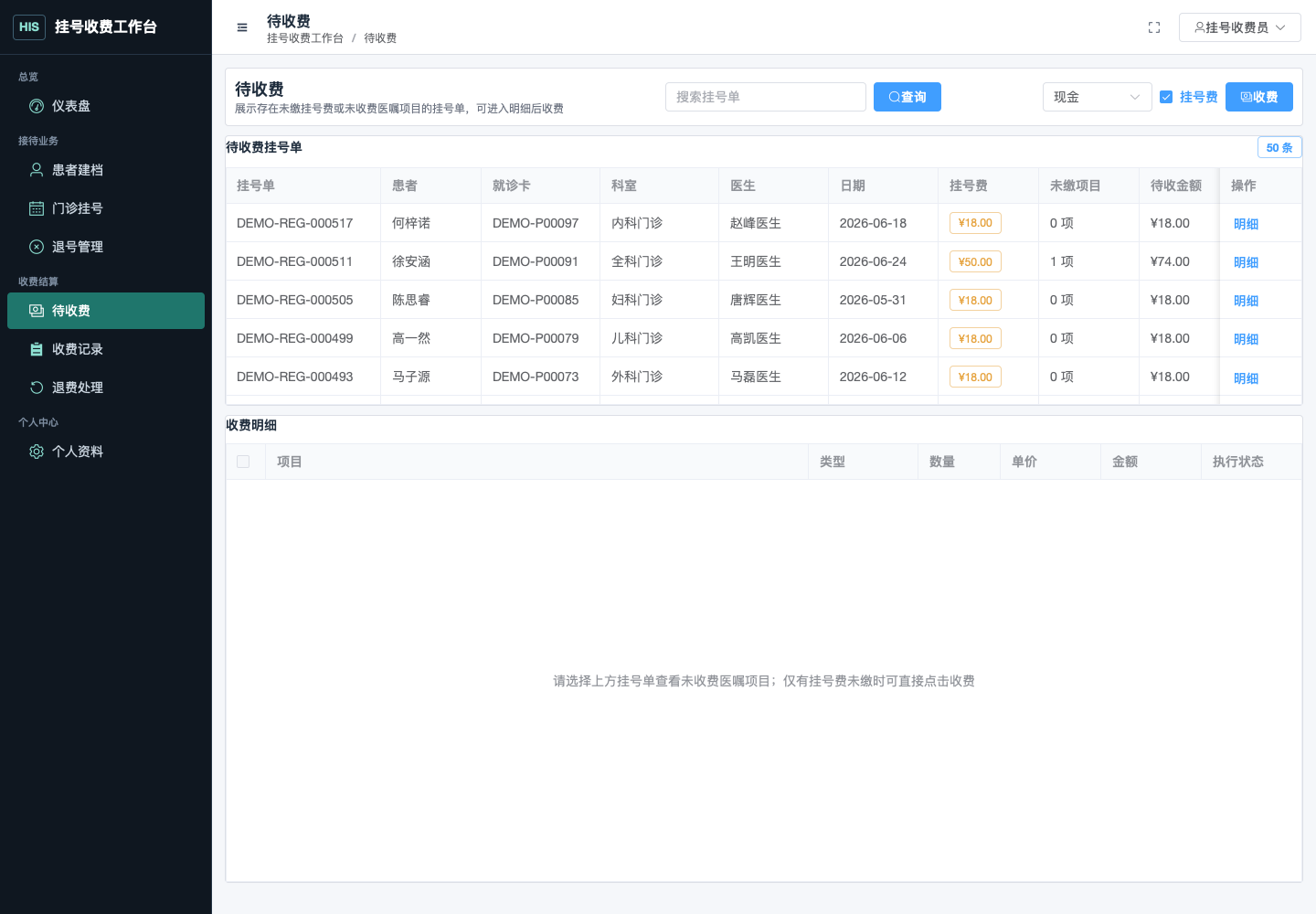The image size is (1316, 914).
Task: Open 退费处理 menu item
Action: 106,388
